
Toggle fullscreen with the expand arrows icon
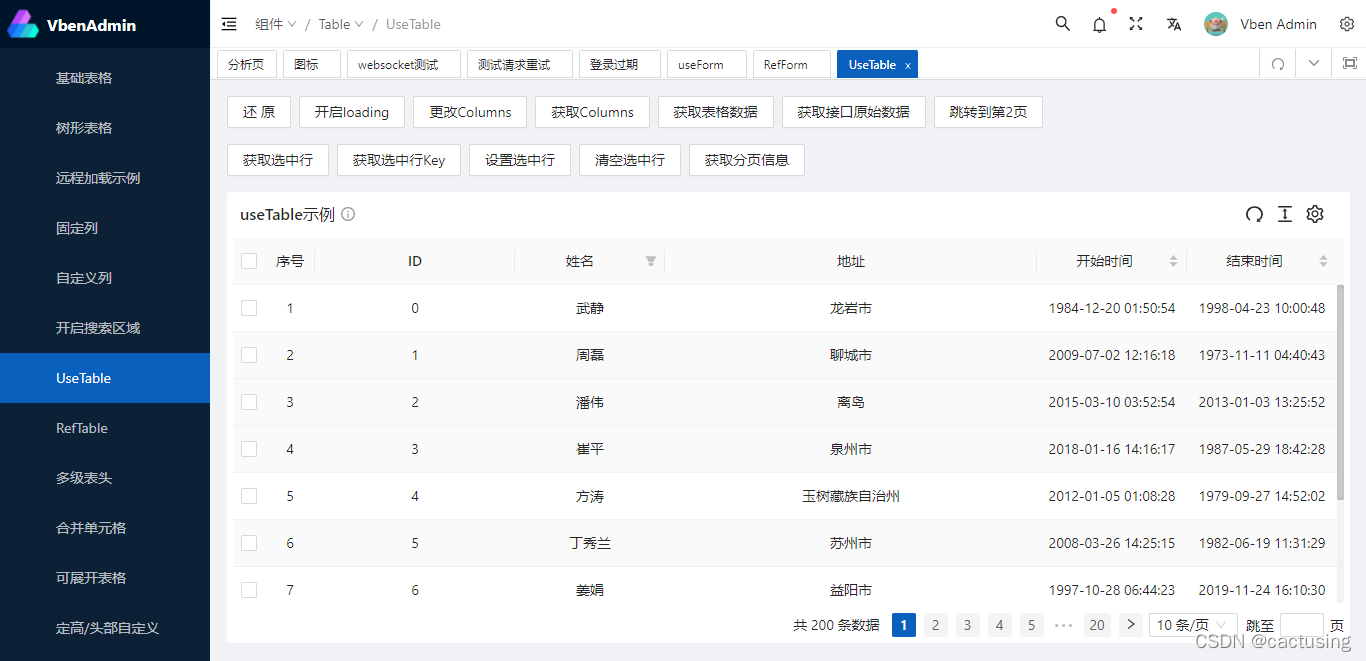click(x=1135, y=23)
